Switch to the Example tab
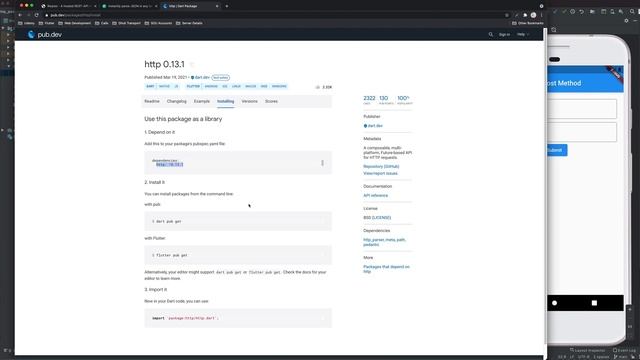The height and width of the screenshot is (360, 640). 202,101
